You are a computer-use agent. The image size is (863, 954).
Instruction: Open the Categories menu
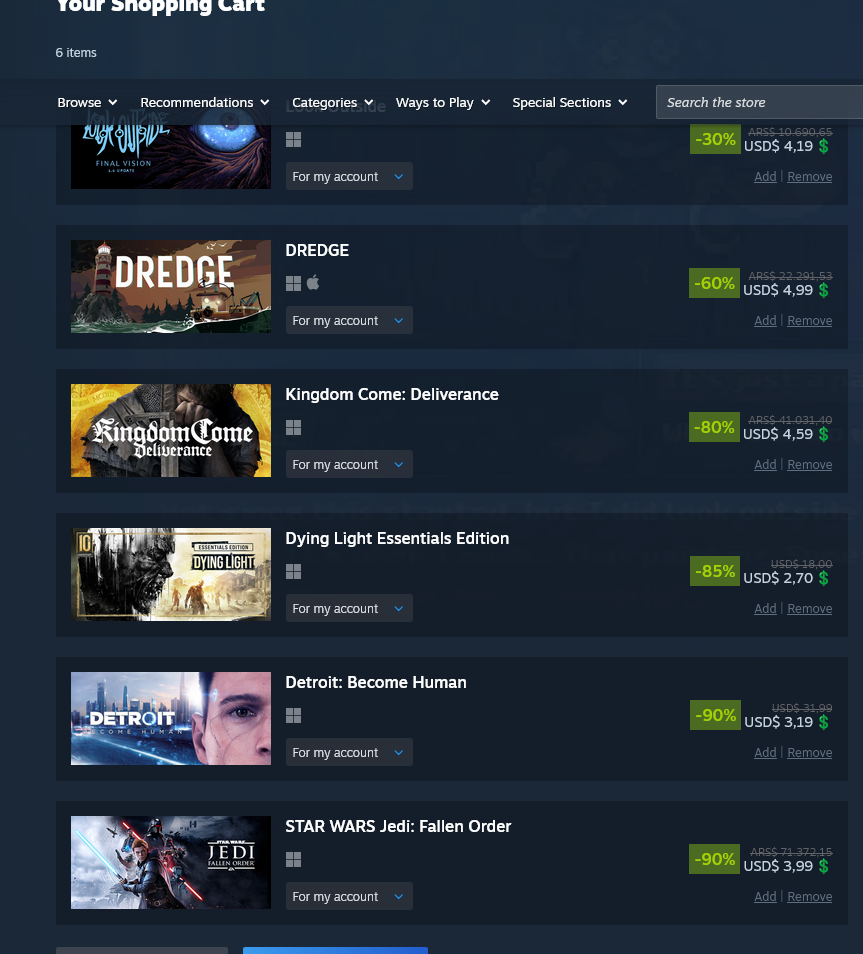tap(332, 103)
